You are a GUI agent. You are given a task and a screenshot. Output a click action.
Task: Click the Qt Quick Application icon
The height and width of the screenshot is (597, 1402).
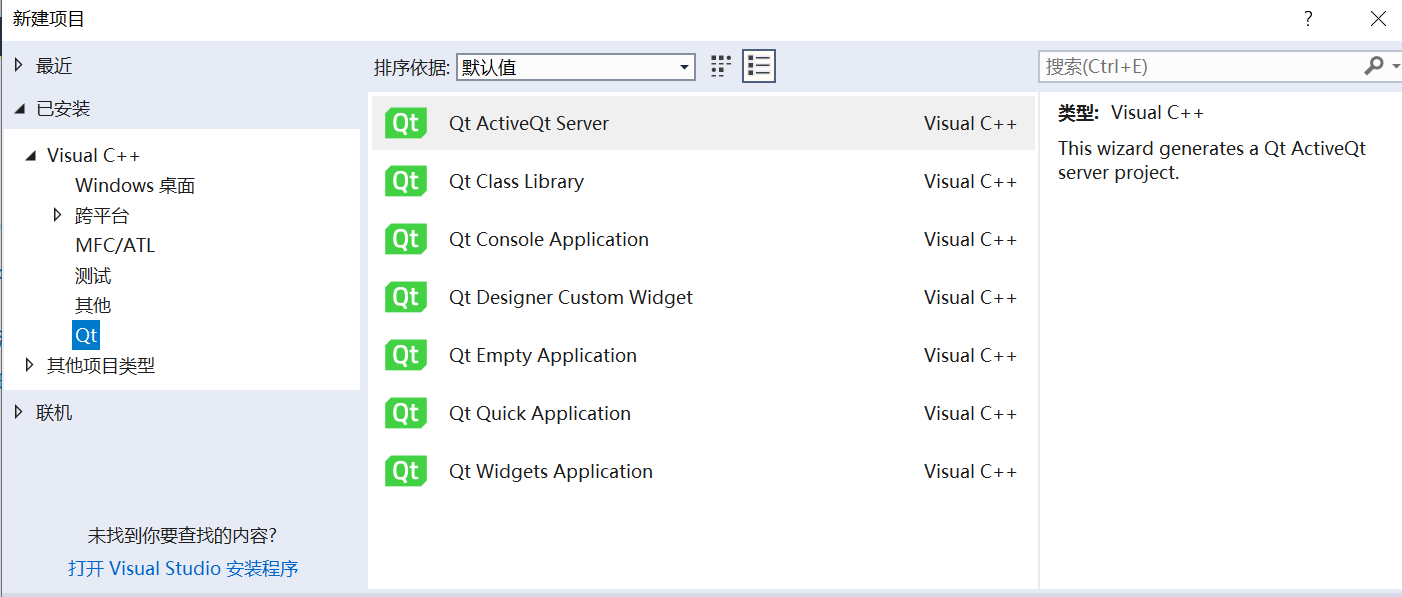(405, 413)
